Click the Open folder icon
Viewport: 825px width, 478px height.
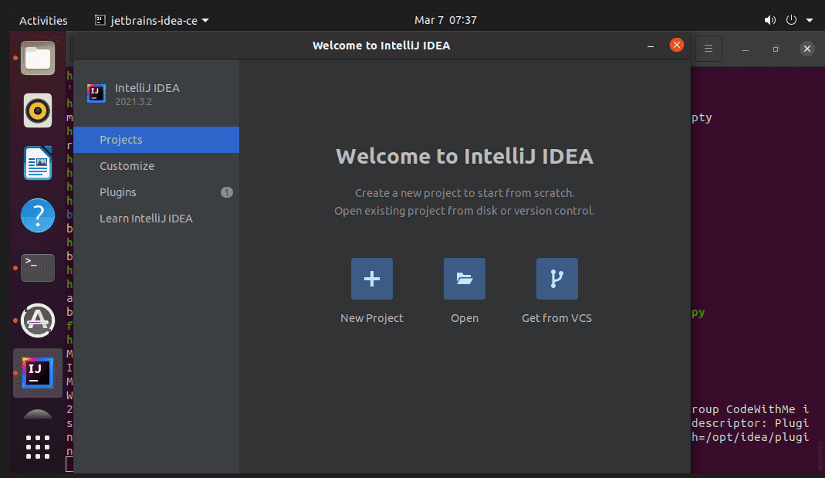click(465, 278)
